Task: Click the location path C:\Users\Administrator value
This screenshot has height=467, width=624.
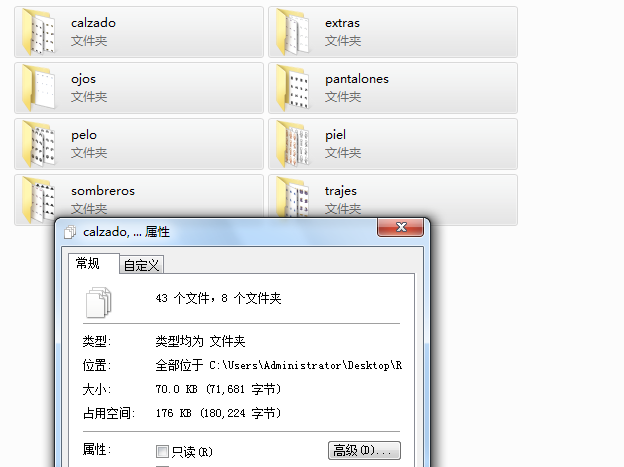Action: [x=279, y=365]
